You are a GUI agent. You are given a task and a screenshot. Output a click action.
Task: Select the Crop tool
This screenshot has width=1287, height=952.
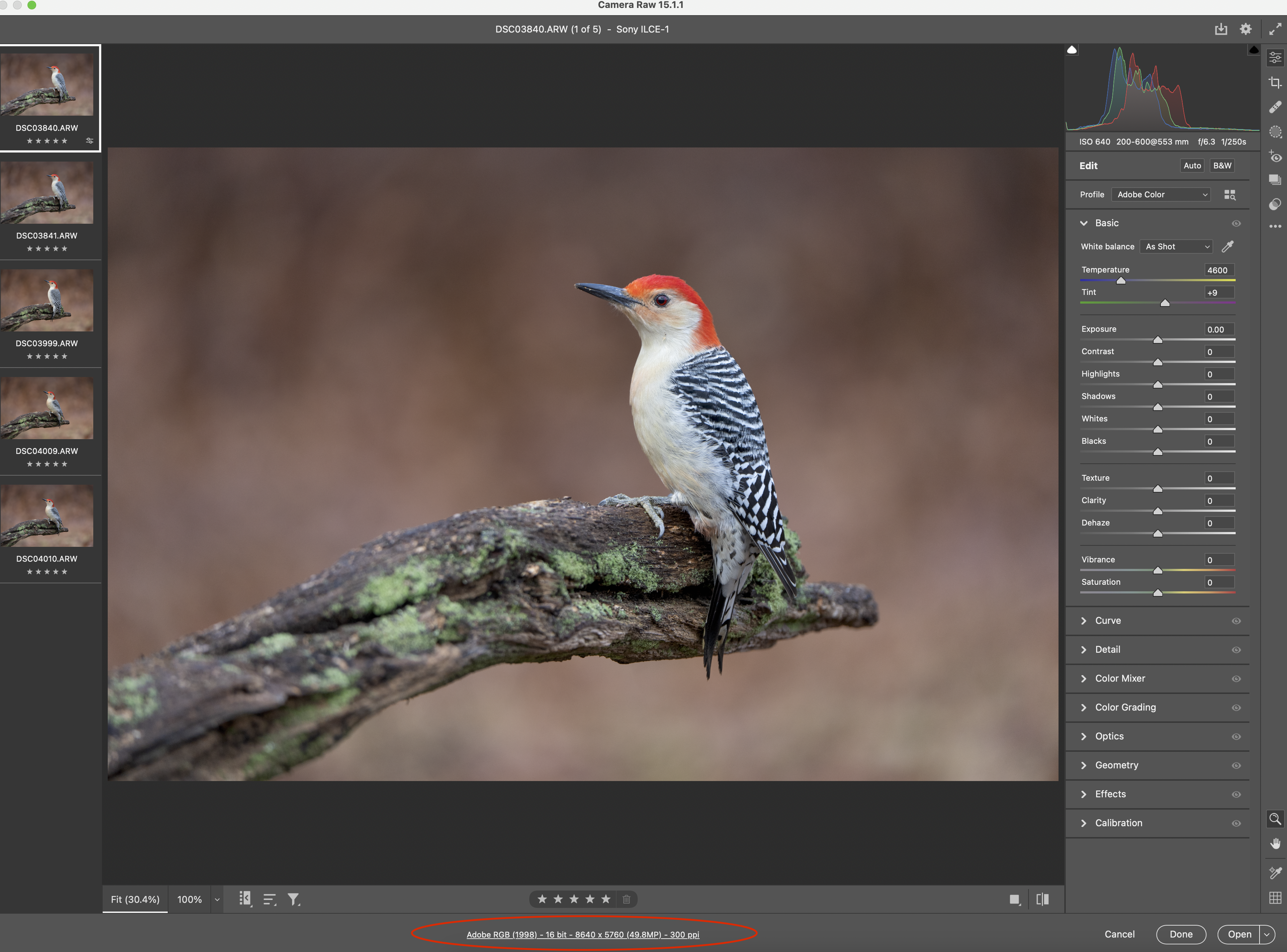click(x=1275, y=82)
